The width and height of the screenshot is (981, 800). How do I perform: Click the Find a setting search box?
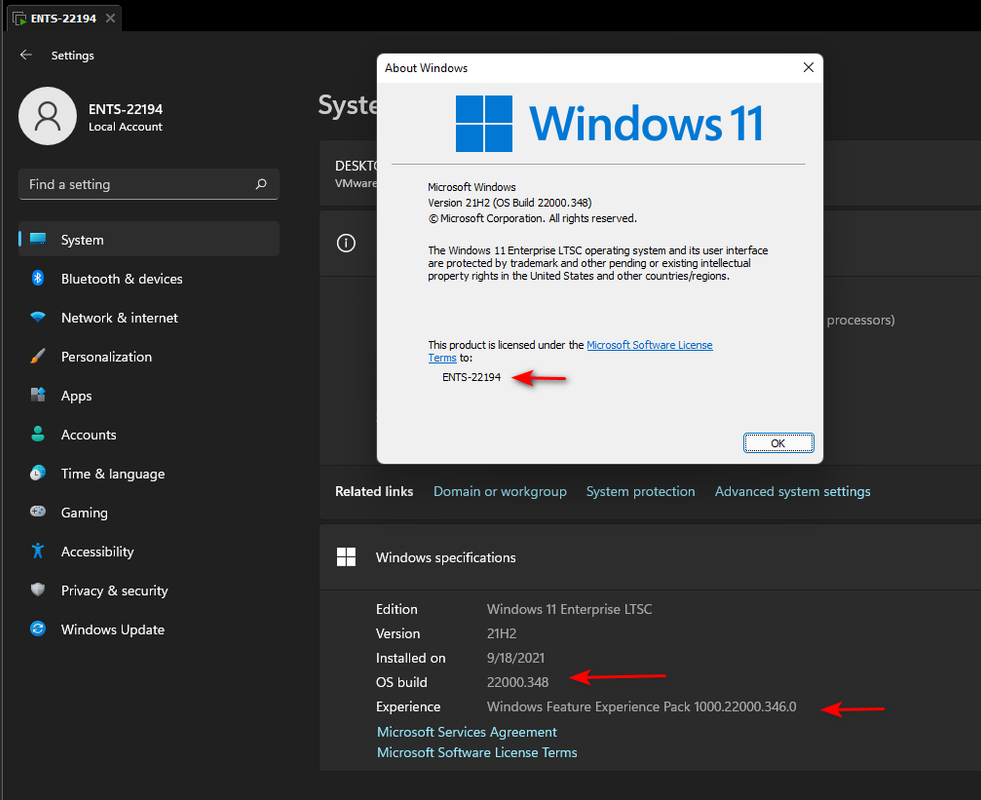(x=149, y=184)
